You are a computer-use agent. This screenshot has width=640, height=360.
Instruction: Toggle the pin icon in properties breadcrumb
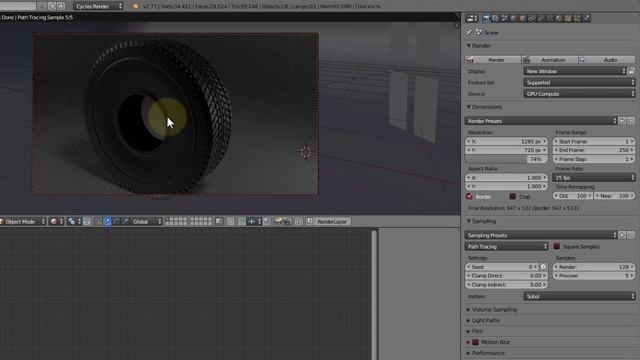pyautogui.click(x=469, y=32)
